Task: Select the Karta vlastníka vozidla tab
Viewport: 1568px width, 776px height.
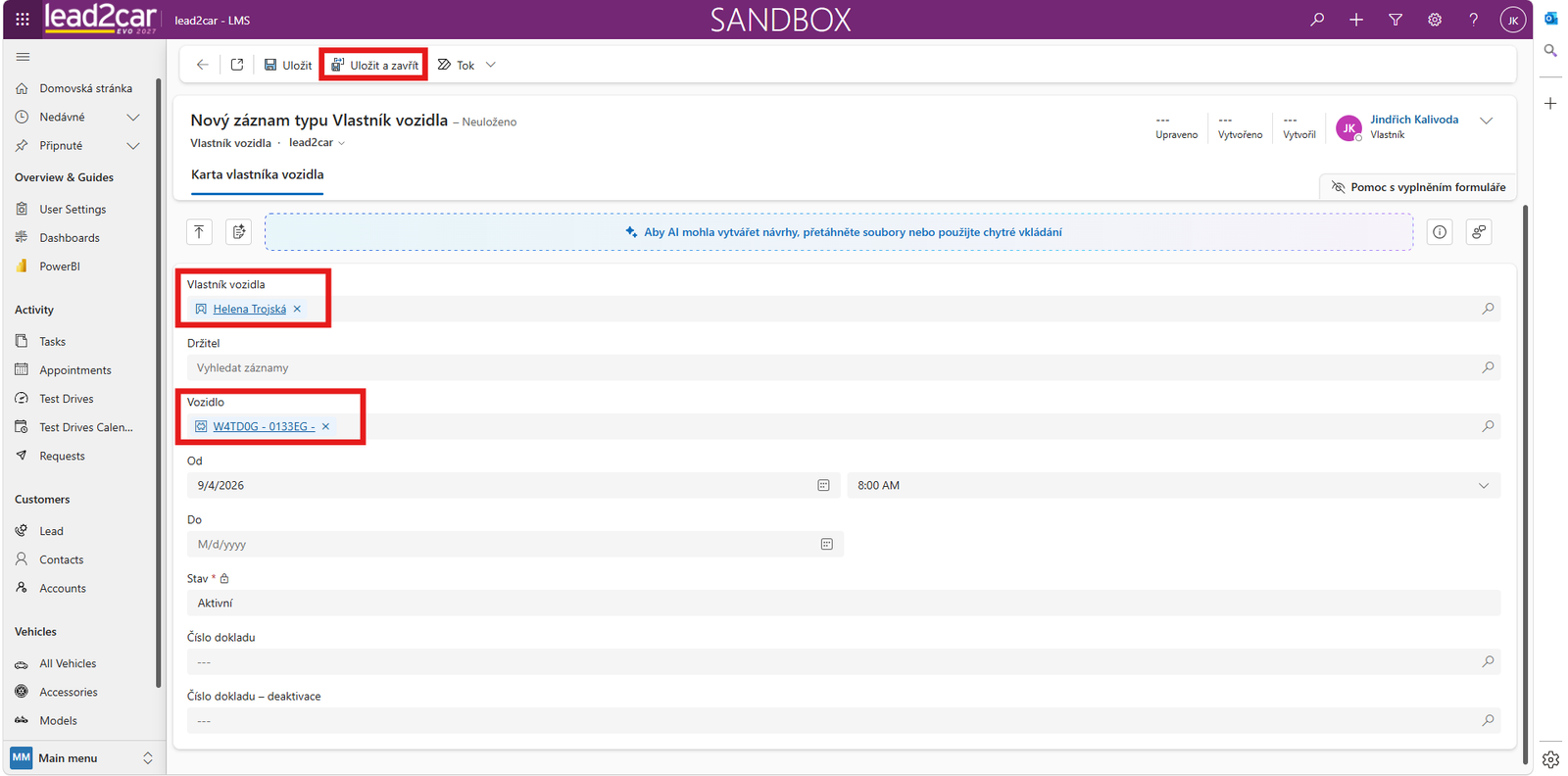Action: coord(257,174)
